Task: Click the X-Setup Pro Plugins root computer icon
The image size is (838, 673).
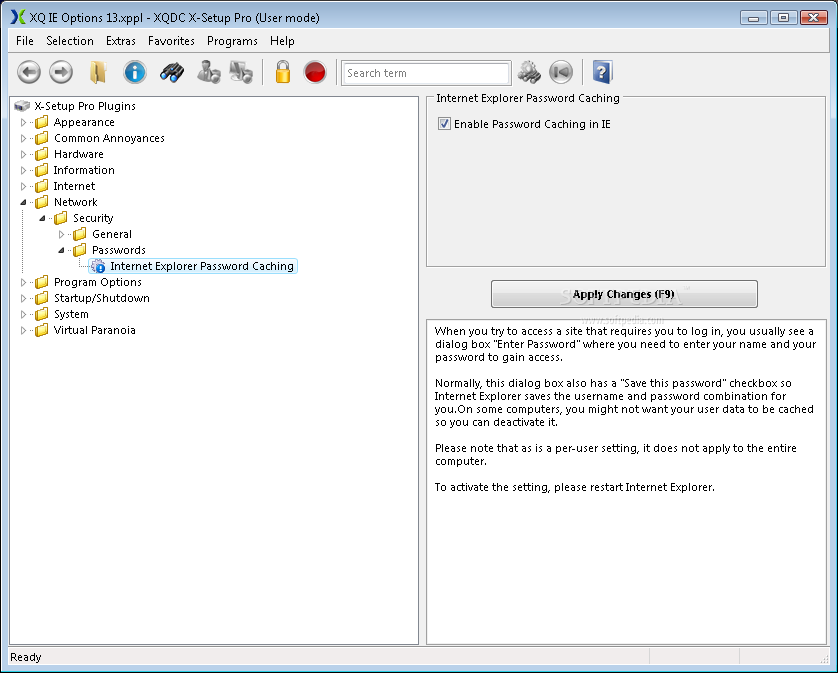Action: tap(22, 106)
